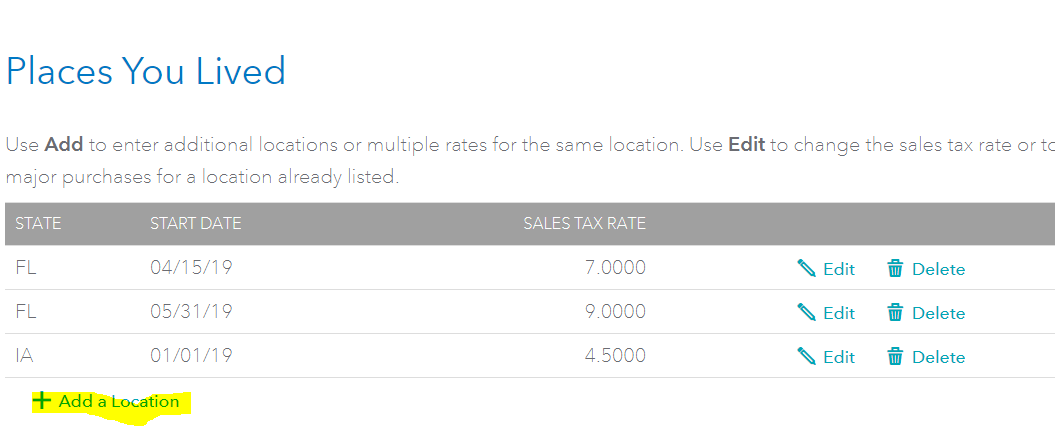Screen dimensions: 1055x444
Task: Click the Delete text for the IA row
Action: 939,357
